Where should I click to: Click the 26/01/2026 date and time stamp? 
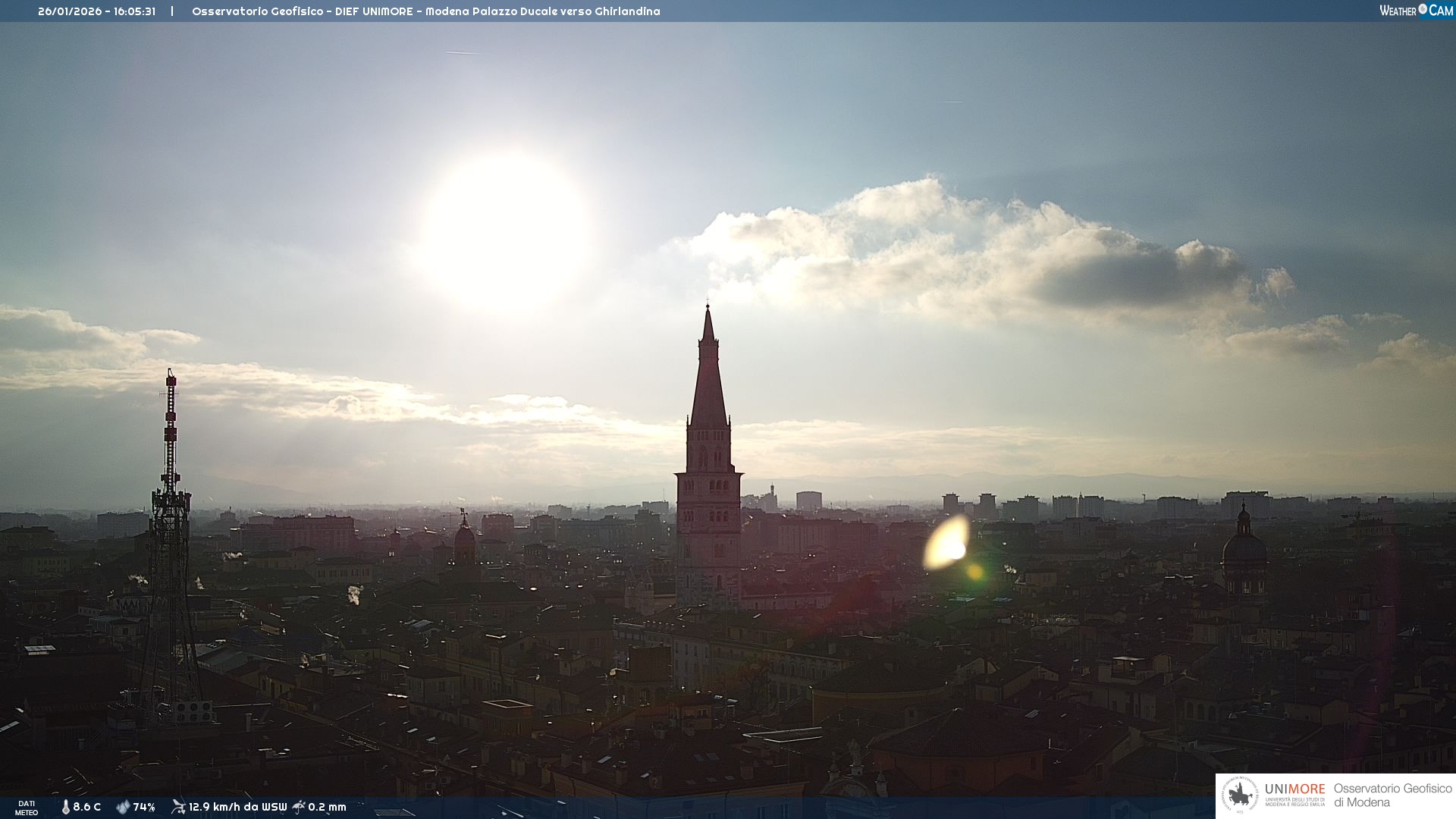[x=97, y=11]
